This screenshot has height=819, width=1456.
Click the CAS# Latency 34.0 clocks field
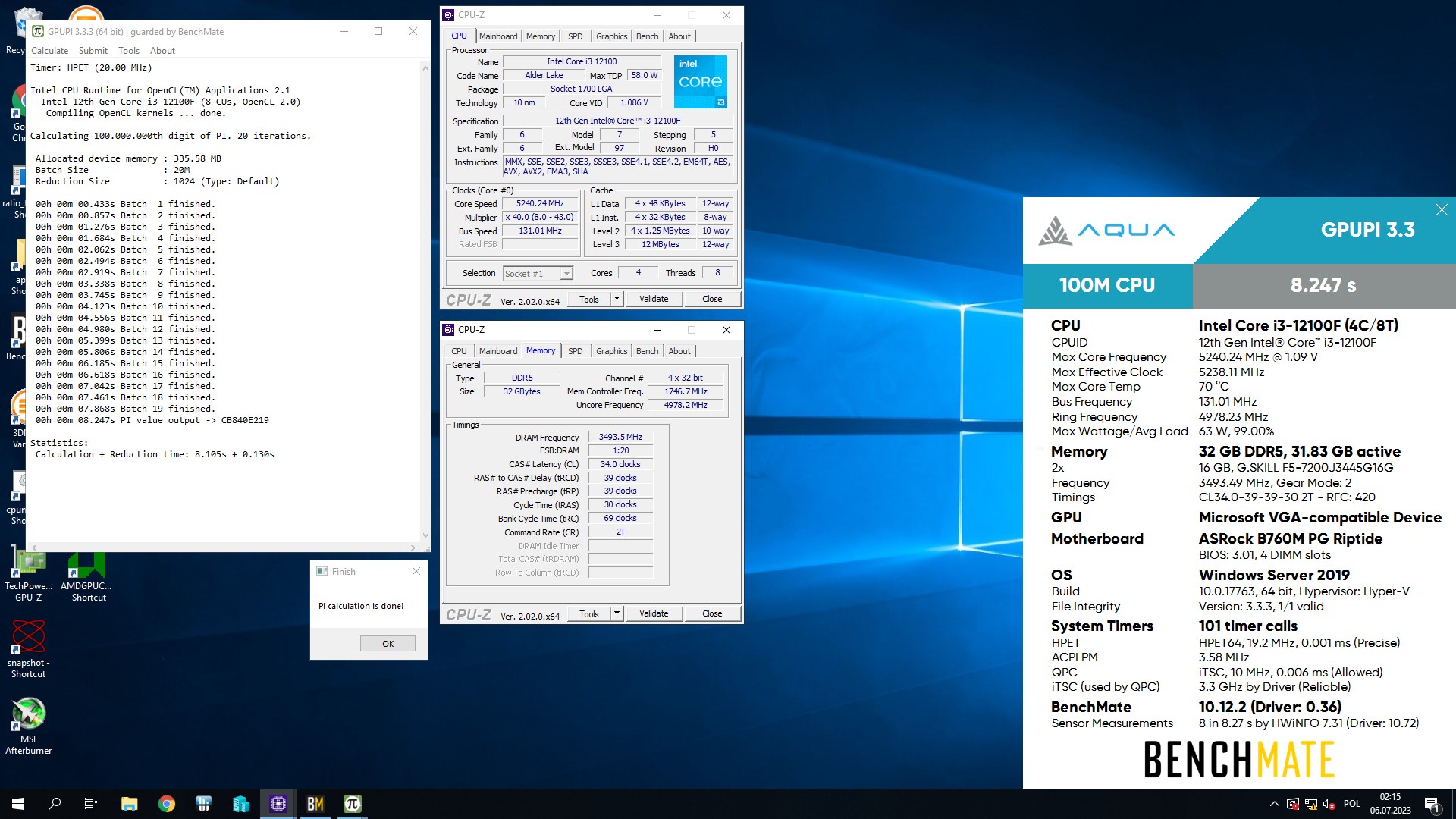pos(620,464)
